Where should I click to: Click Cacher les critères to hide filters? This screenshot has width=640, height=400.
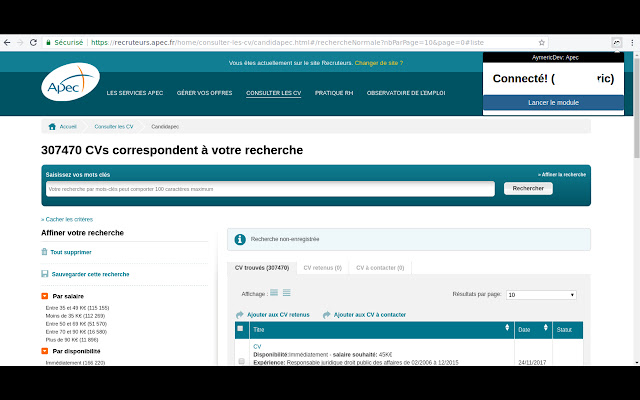click(x=67, y=219)
